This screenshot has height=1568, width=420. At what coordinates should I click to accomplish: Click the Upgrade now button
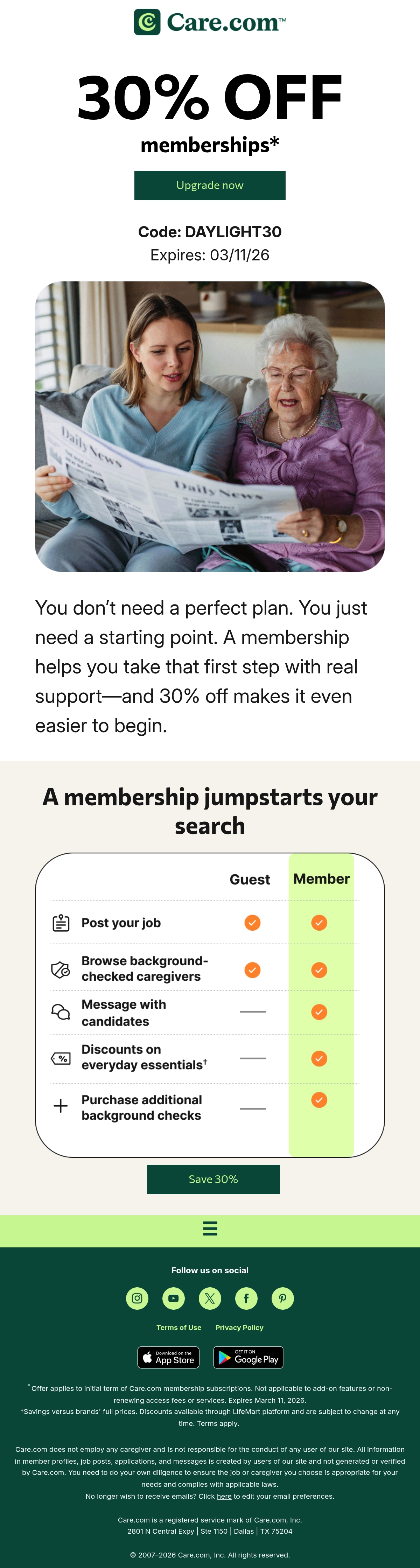tap(210, 185)
